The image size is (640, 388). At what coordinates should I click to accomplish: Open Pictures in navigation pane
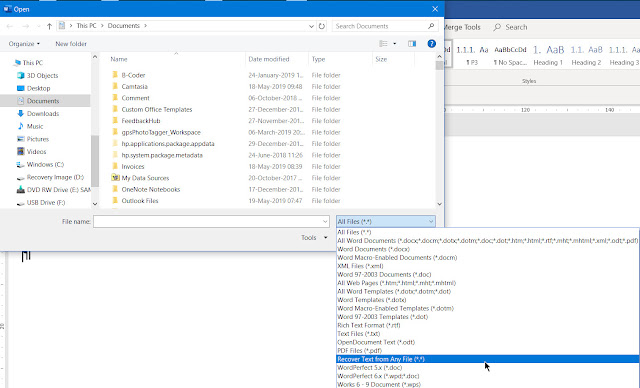point(38,139)
